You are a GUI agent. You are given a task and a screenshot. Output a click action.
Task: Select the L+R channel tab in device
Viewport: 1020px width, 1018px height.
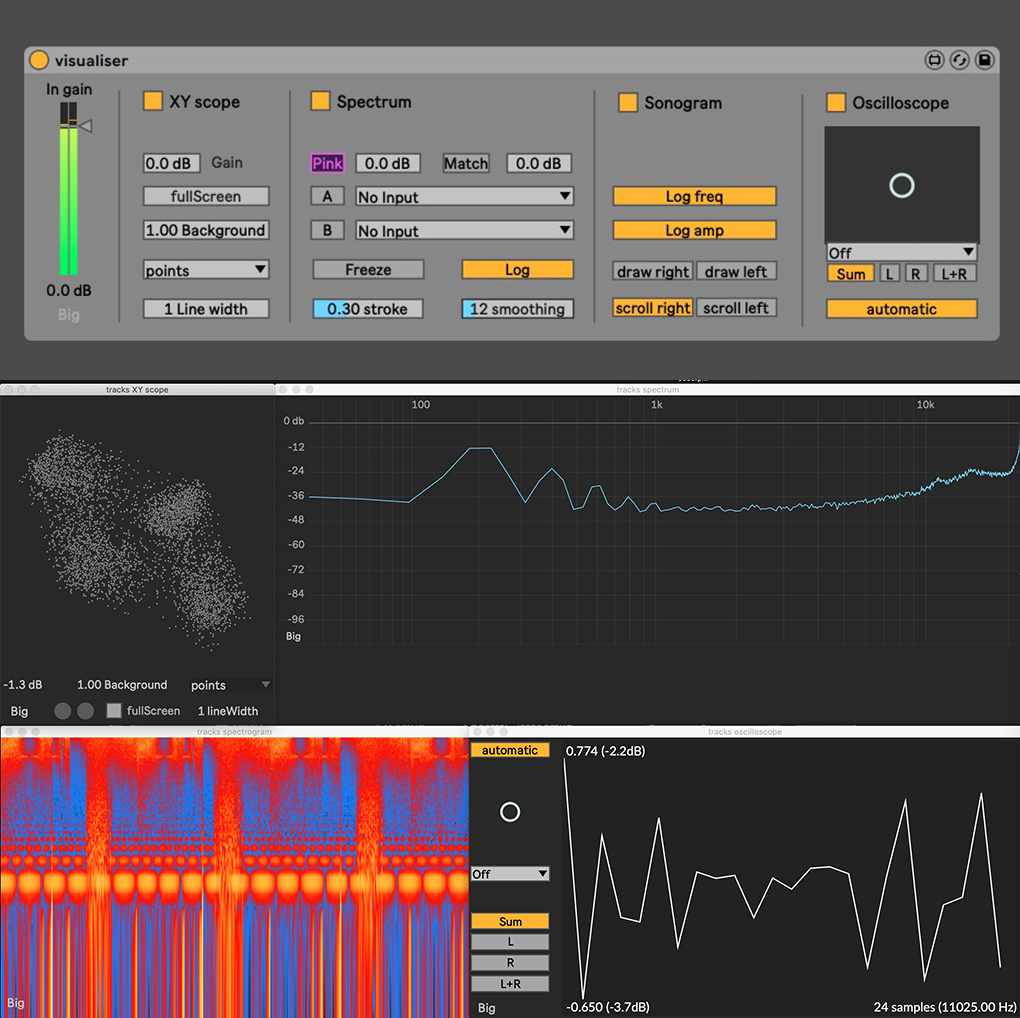(x=956, y=274)
